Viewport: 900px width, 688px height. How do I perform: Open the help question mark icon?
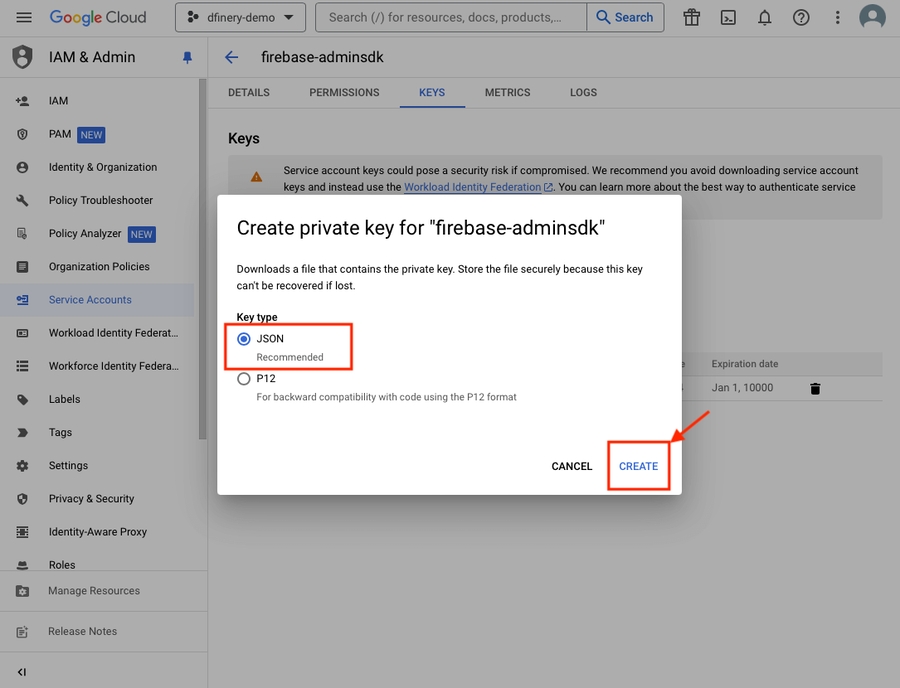(x=800, y=17)
